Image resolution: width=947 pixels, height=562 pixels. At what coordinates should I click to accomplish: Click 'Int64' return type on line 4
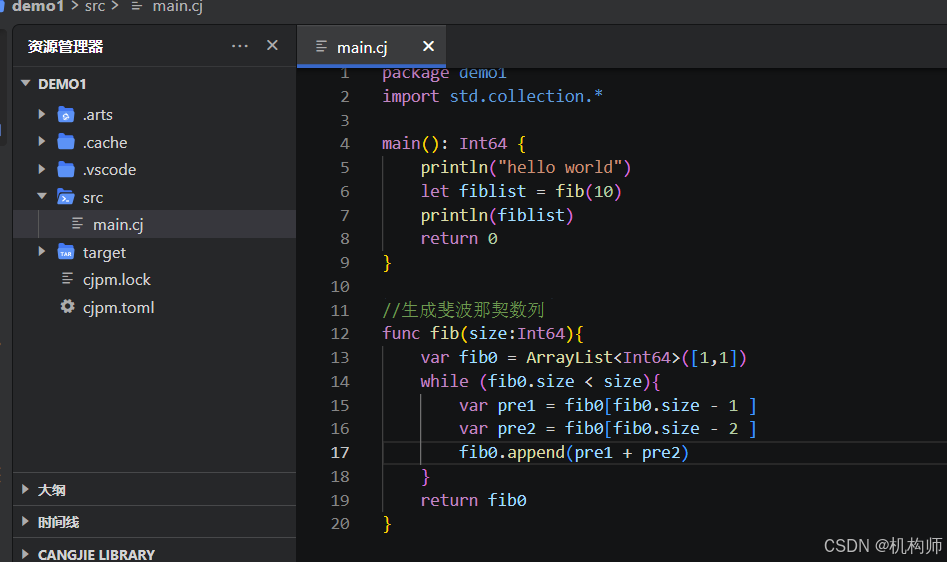click(x=483, y=143)
